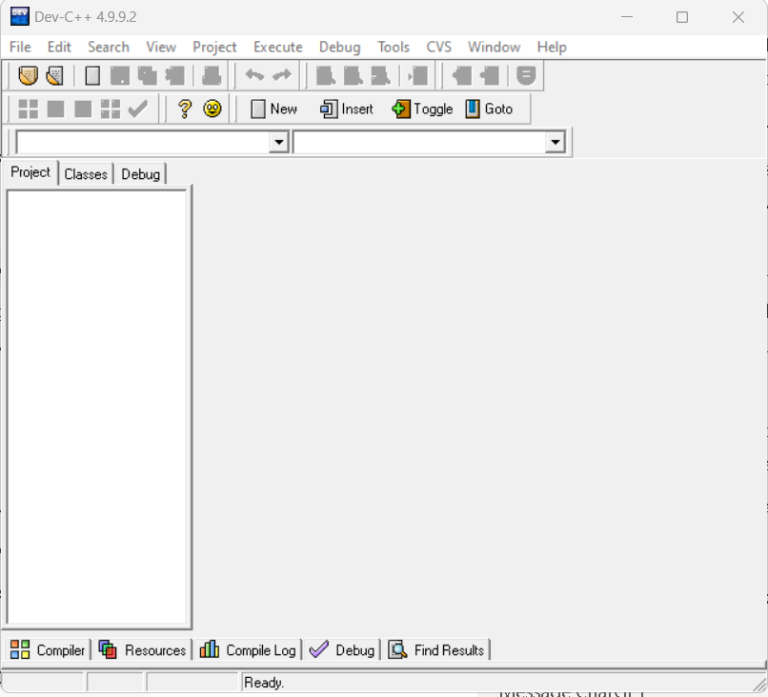Switch to the Debug tab in left panel
Viewport: 768px width, 697px height.
click(141, 174)
